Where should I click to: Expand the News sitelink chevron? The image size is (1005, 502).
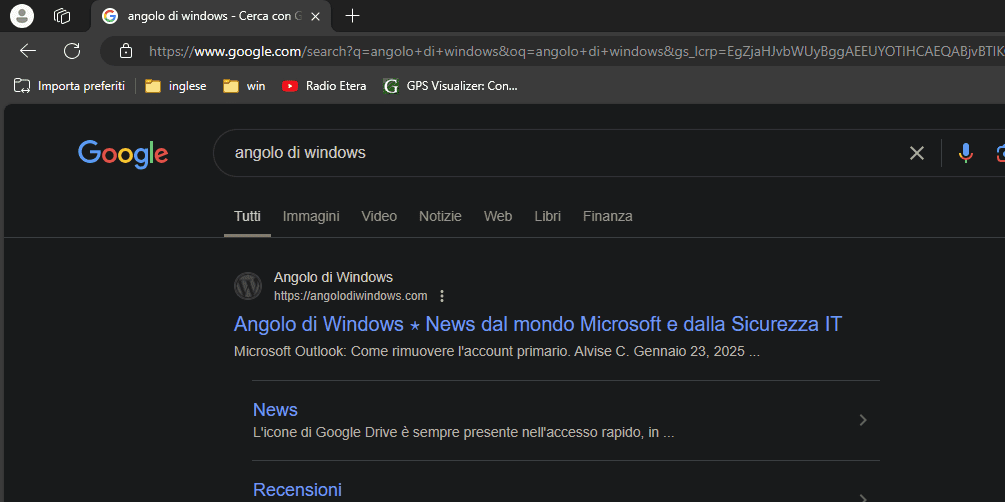tap(863, 420)
